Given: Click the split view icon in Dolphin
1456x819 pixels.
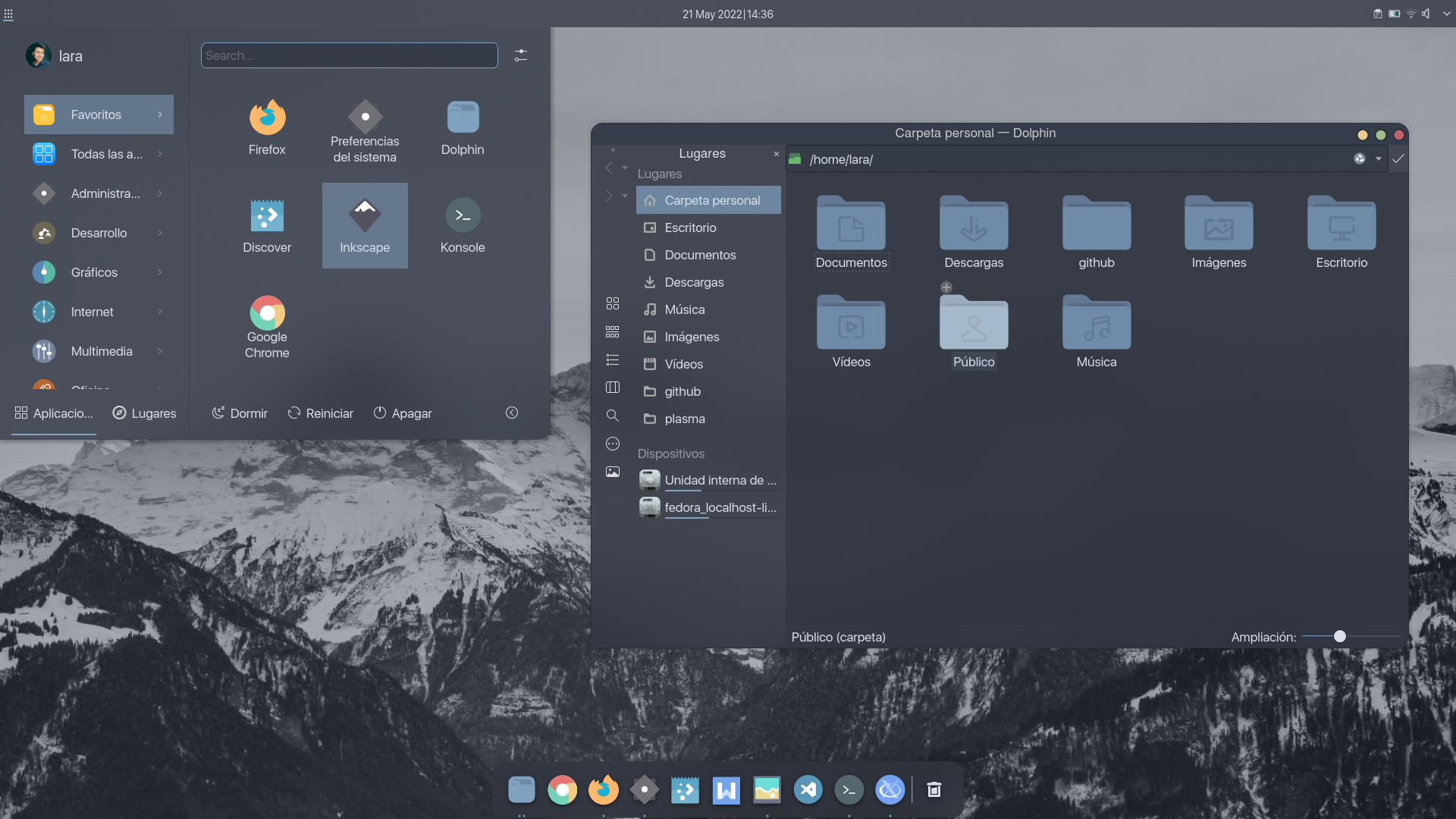Looking at the screenshot, I should (x=613, y=388).
